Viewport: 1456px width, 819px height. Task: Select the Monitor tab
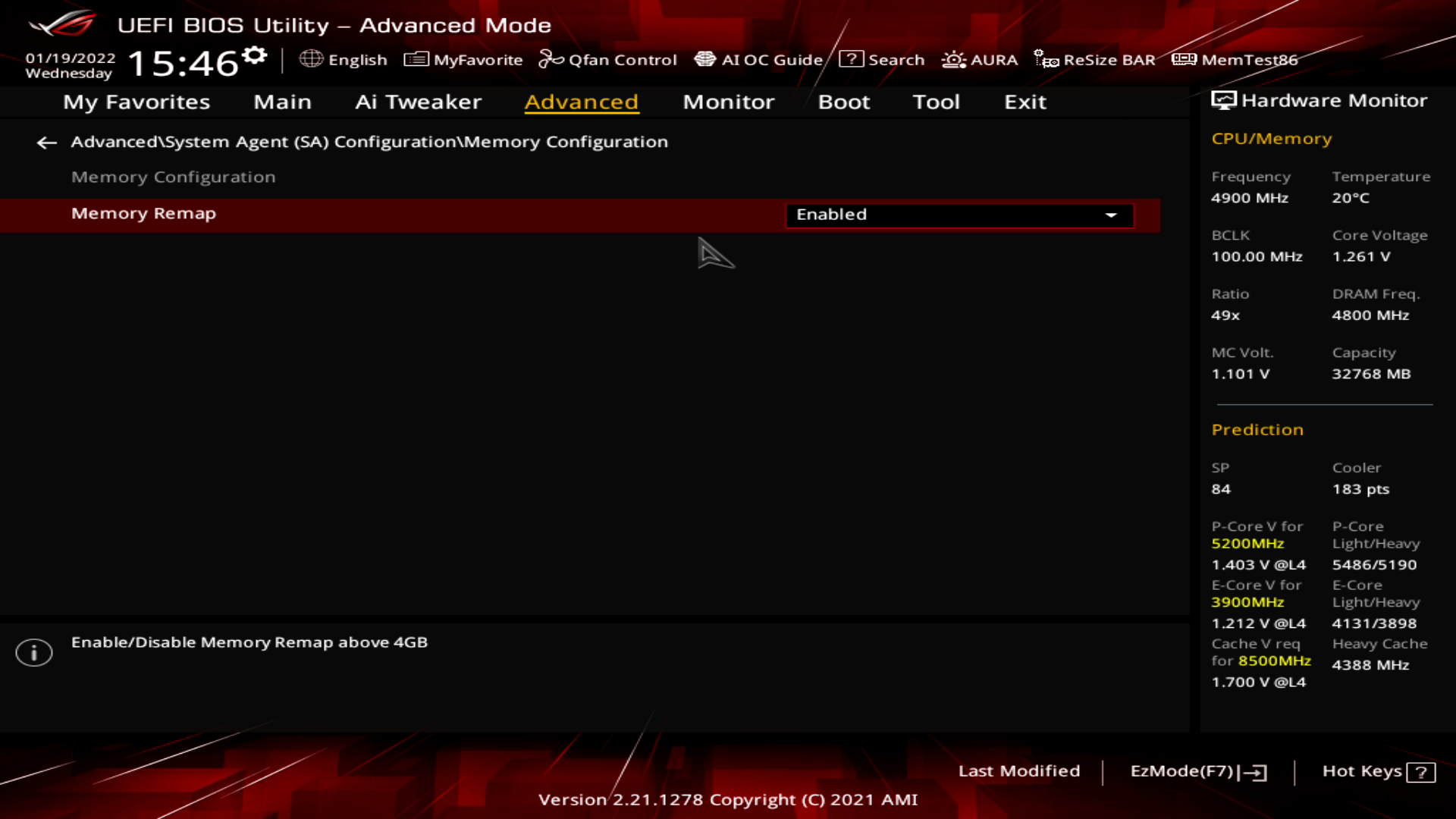(728, 101)
